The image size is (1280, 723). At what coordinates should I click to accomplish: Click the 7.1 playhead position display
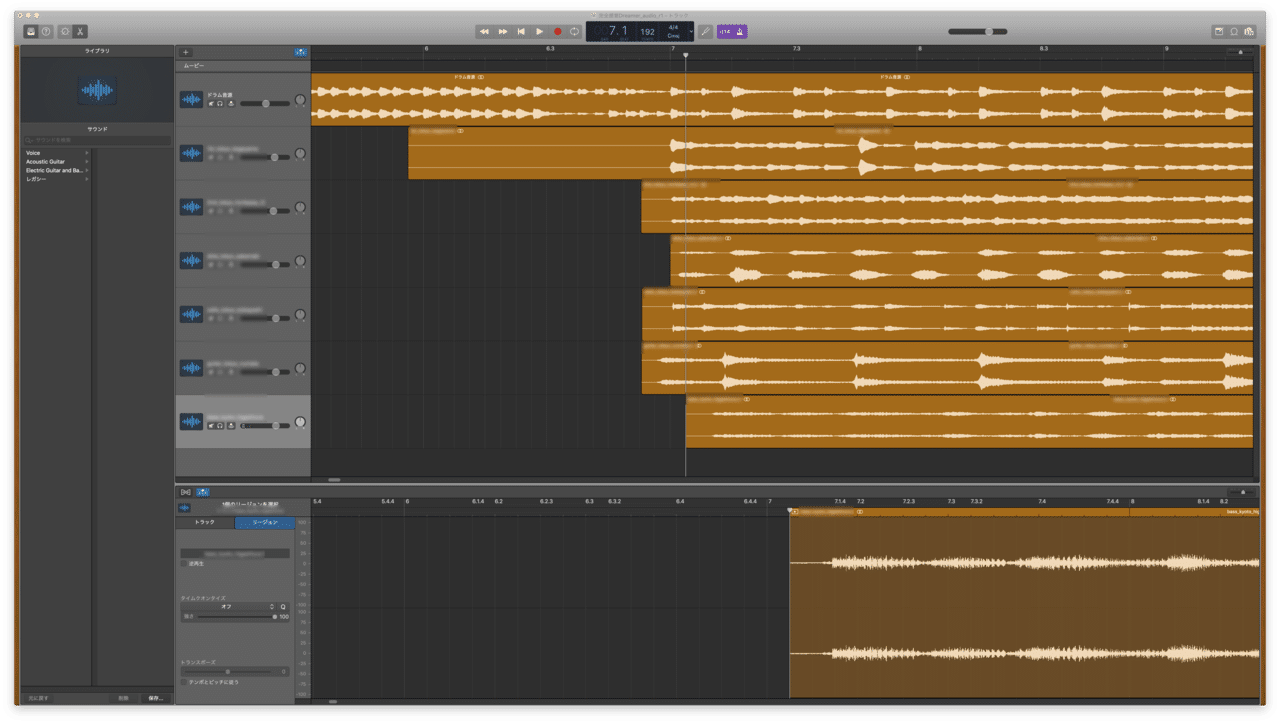tap(618, 31)
